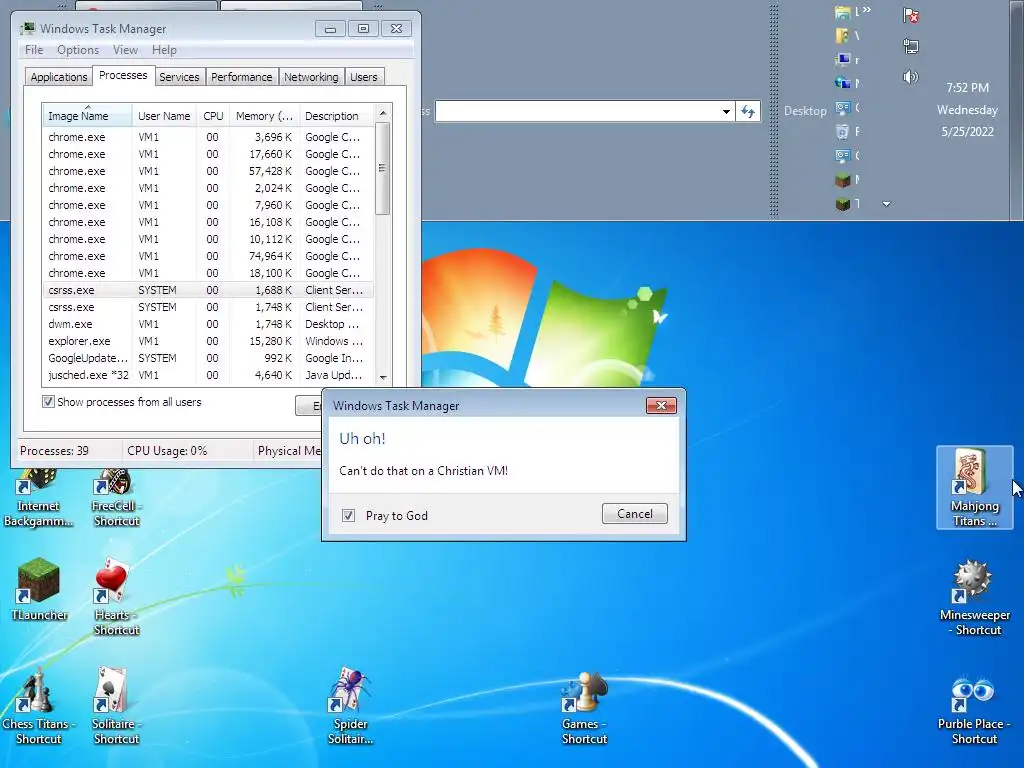Click the process list scrollbar thumb
This screenshot has height=768, width=1024.
pyautogui.click(x=383, y=168)
